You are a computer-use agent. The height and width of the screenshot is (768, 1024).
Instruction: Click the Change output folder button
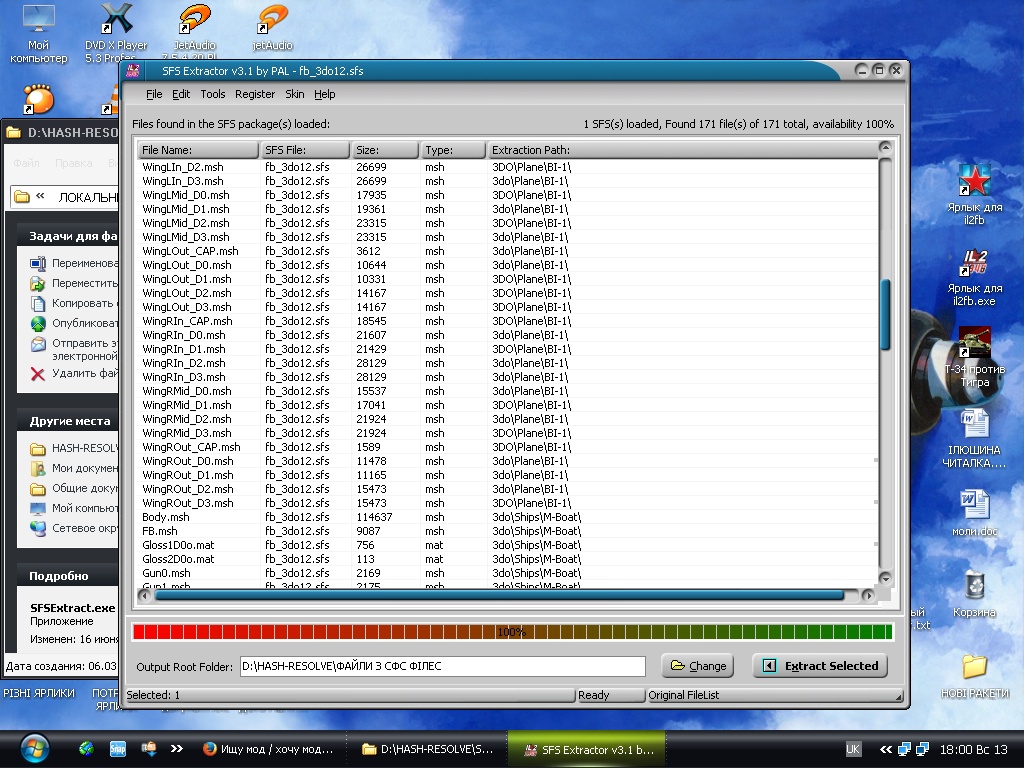698,665
